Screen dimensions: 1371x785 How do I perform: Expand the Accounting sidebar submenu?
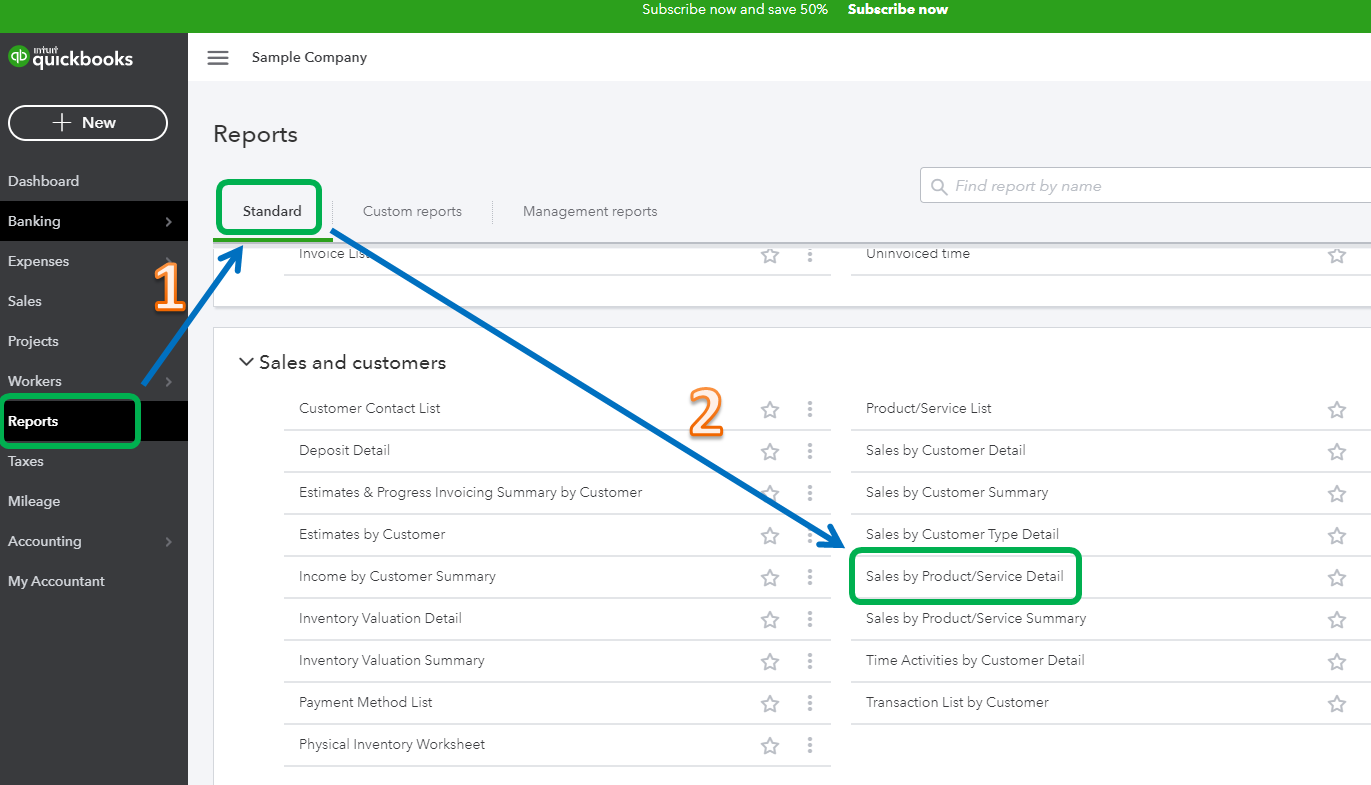(168, 542)
